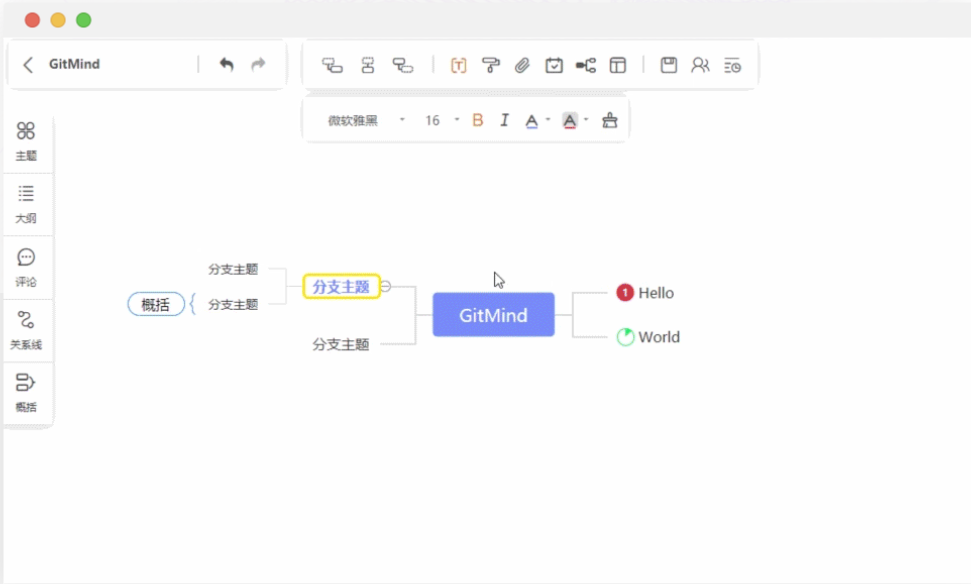Click the GitMind title in header
Image resolution: width=971 pixels, height=584 pixels.
[74, 64]
